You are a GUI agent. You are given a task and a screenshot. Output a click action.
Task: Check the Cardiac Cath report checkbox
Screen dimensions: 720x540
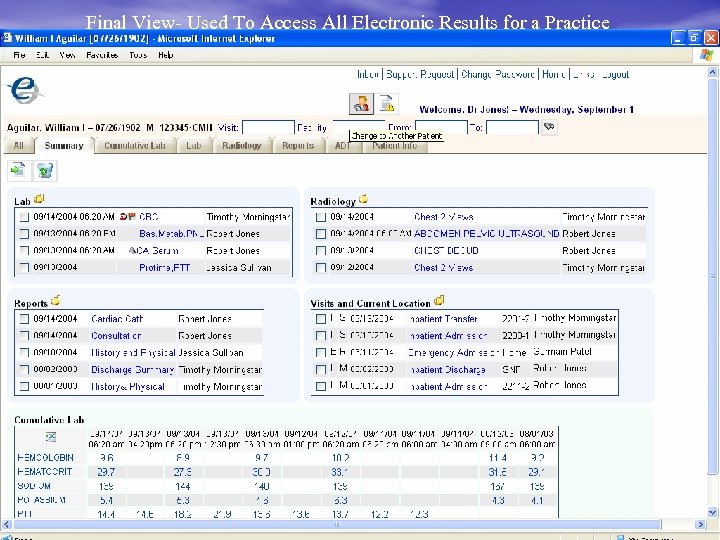click(24, 319)
